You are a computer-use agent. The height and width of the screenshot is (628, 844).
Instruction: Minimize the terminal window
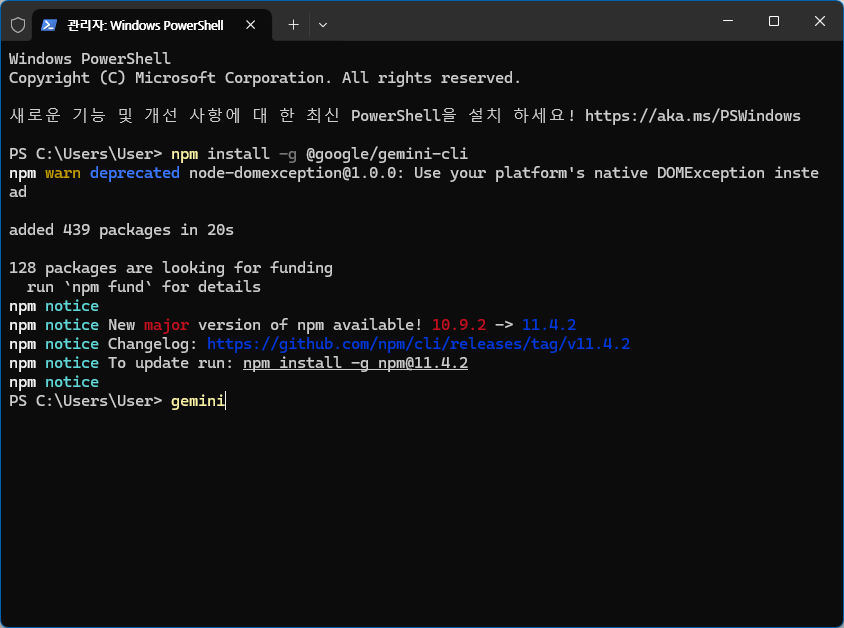pyautogui.click(x=728, y=21)
